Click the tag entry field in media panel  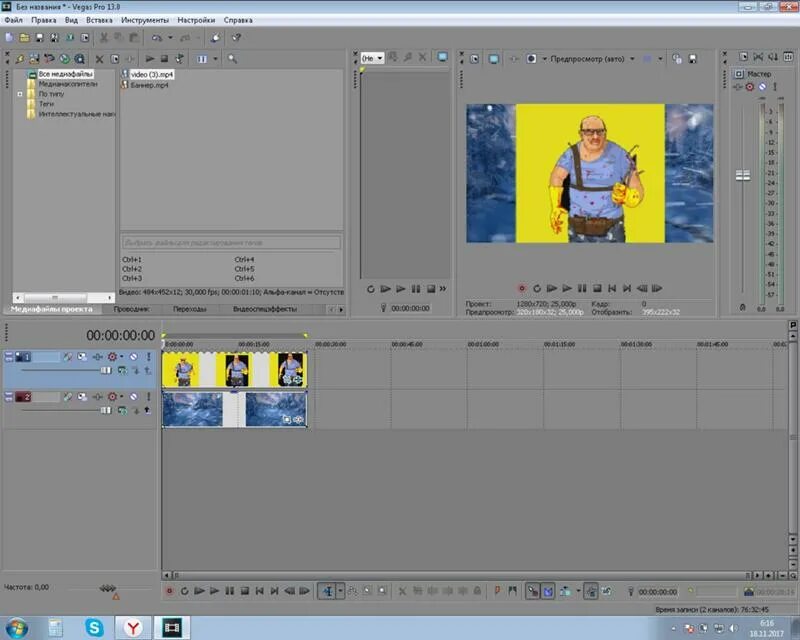click(x=231, y=243)
